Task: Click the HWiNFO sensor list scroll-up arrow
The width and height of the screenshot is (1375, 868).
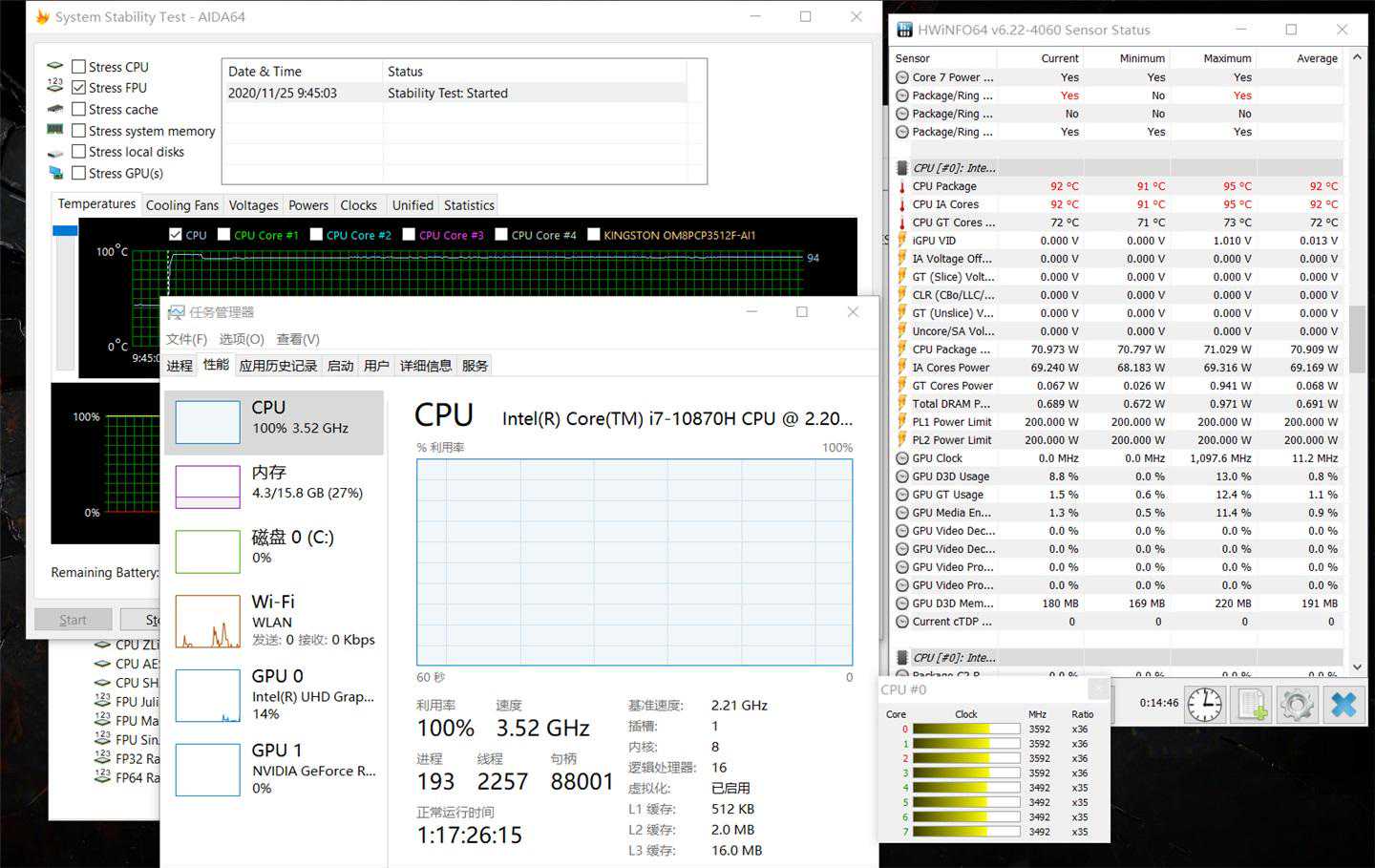Action: tap(1357, 58)
